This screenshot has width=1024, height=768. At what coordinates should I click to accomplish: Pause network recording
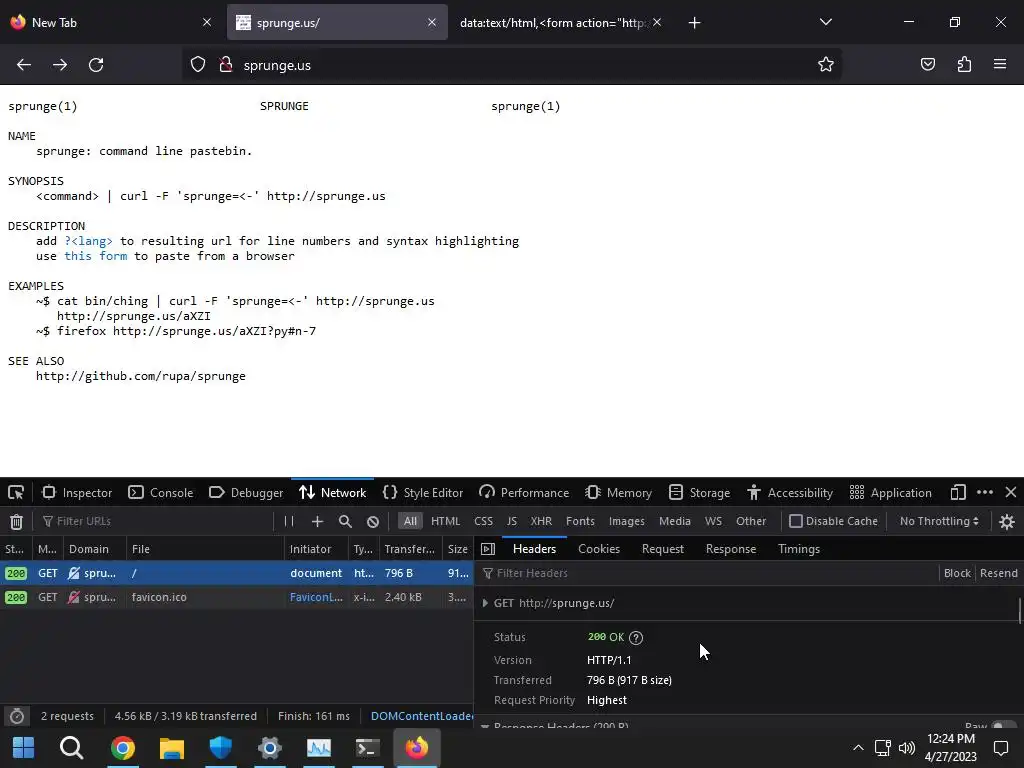289,521
